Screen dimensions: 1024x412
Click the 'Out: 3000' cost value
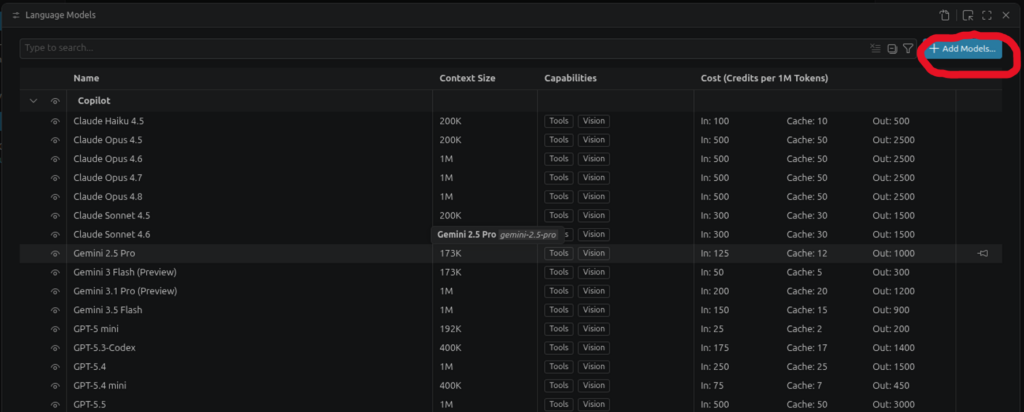tap(893, 405)
